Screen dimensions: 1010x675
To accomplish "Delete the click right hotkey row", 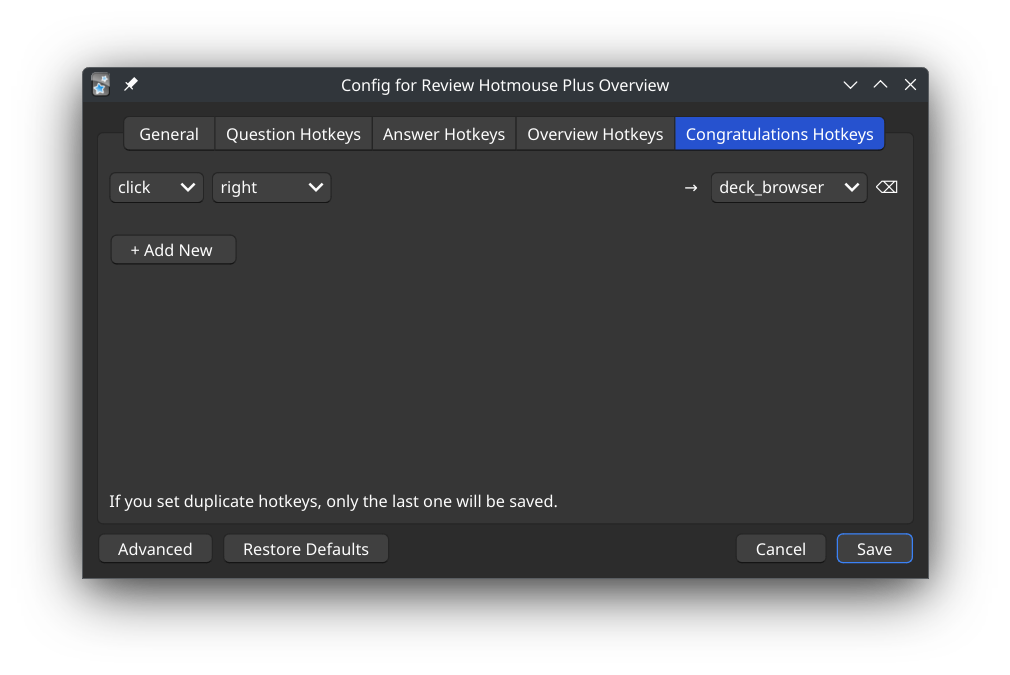I will tap(887, 188).
